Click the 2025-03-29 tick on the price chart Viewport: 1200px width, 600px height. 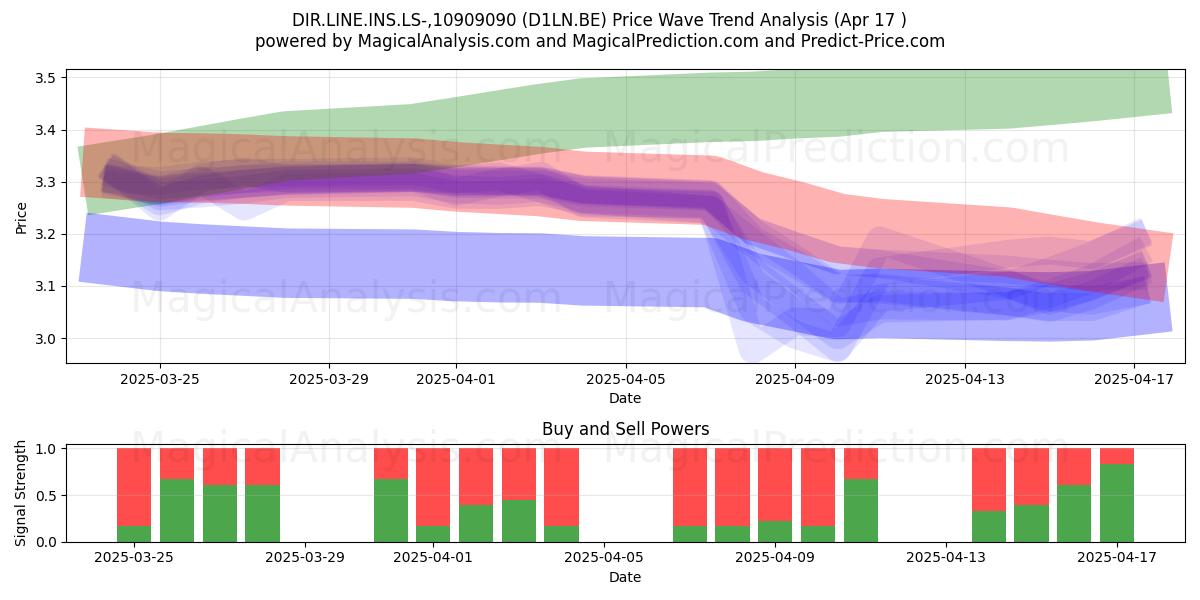coord(329,379)
